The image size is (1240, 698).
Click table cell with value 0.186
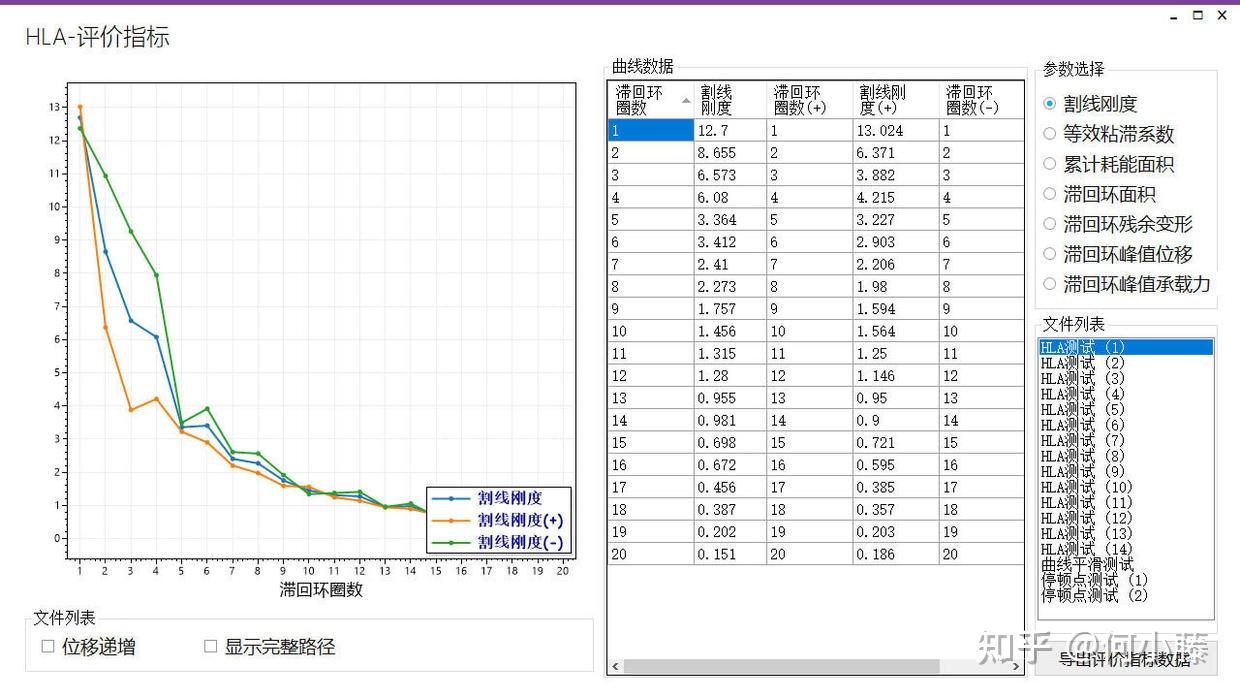click(896, 554)
